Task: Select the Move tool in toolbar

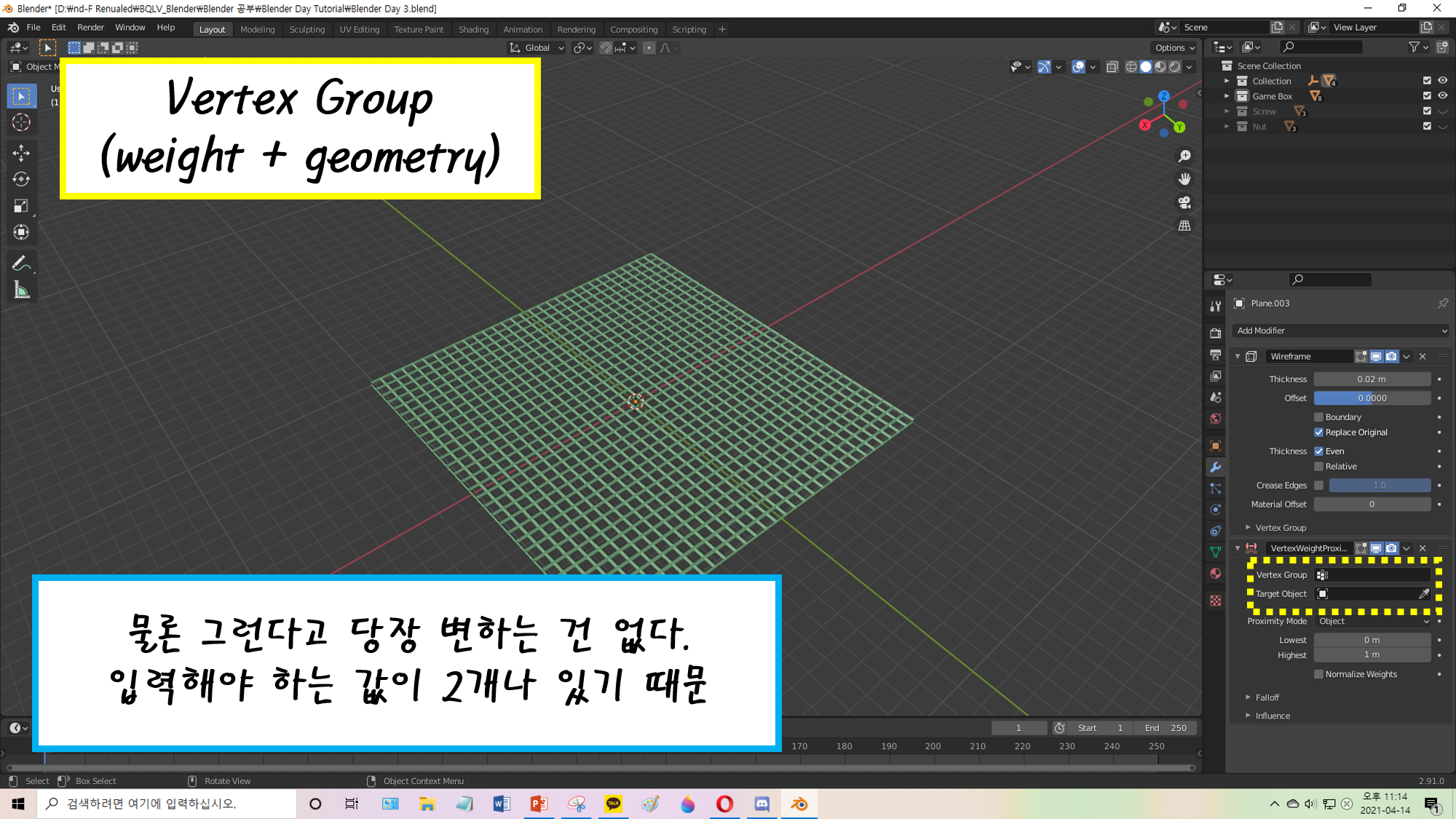Action: (21, 152)
